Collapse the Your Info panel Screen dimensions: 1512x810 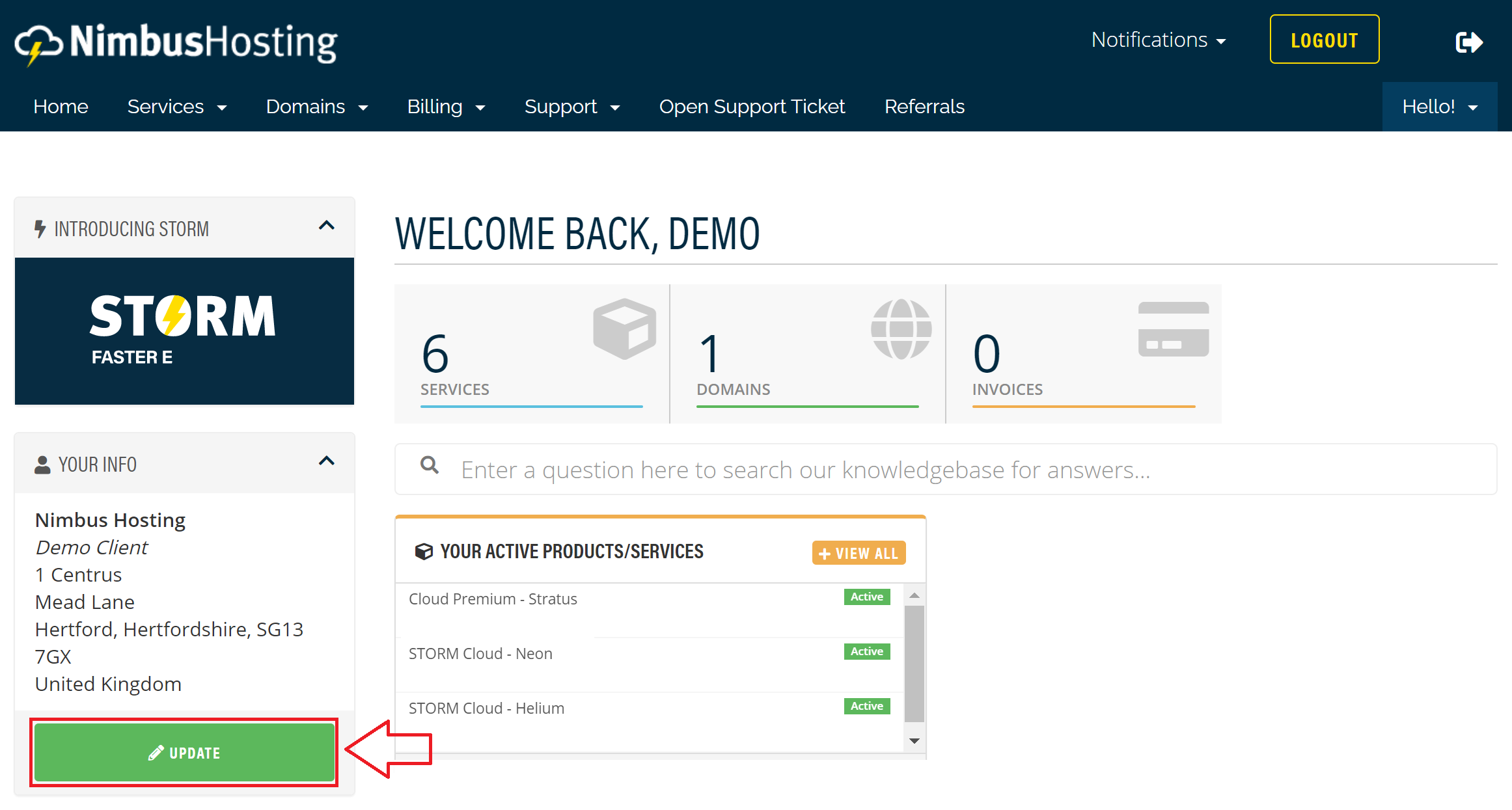pyautogui.click(x=326, y=461)
